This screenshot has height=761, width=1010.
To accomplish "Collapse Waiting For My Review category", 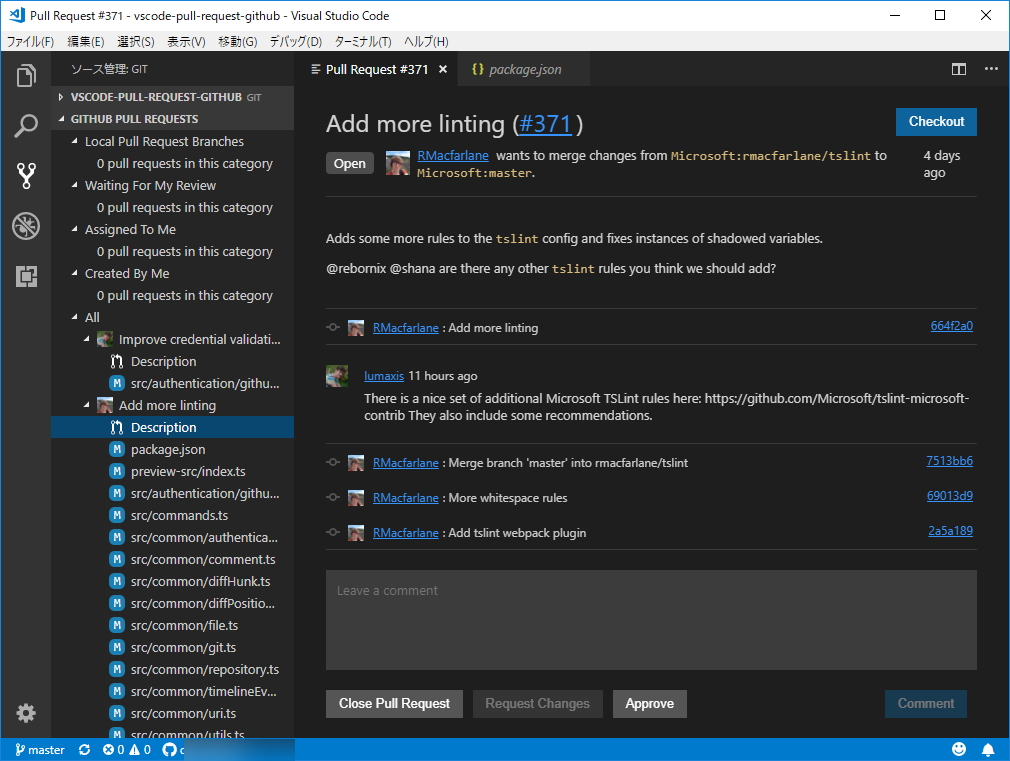I will 74,185.
